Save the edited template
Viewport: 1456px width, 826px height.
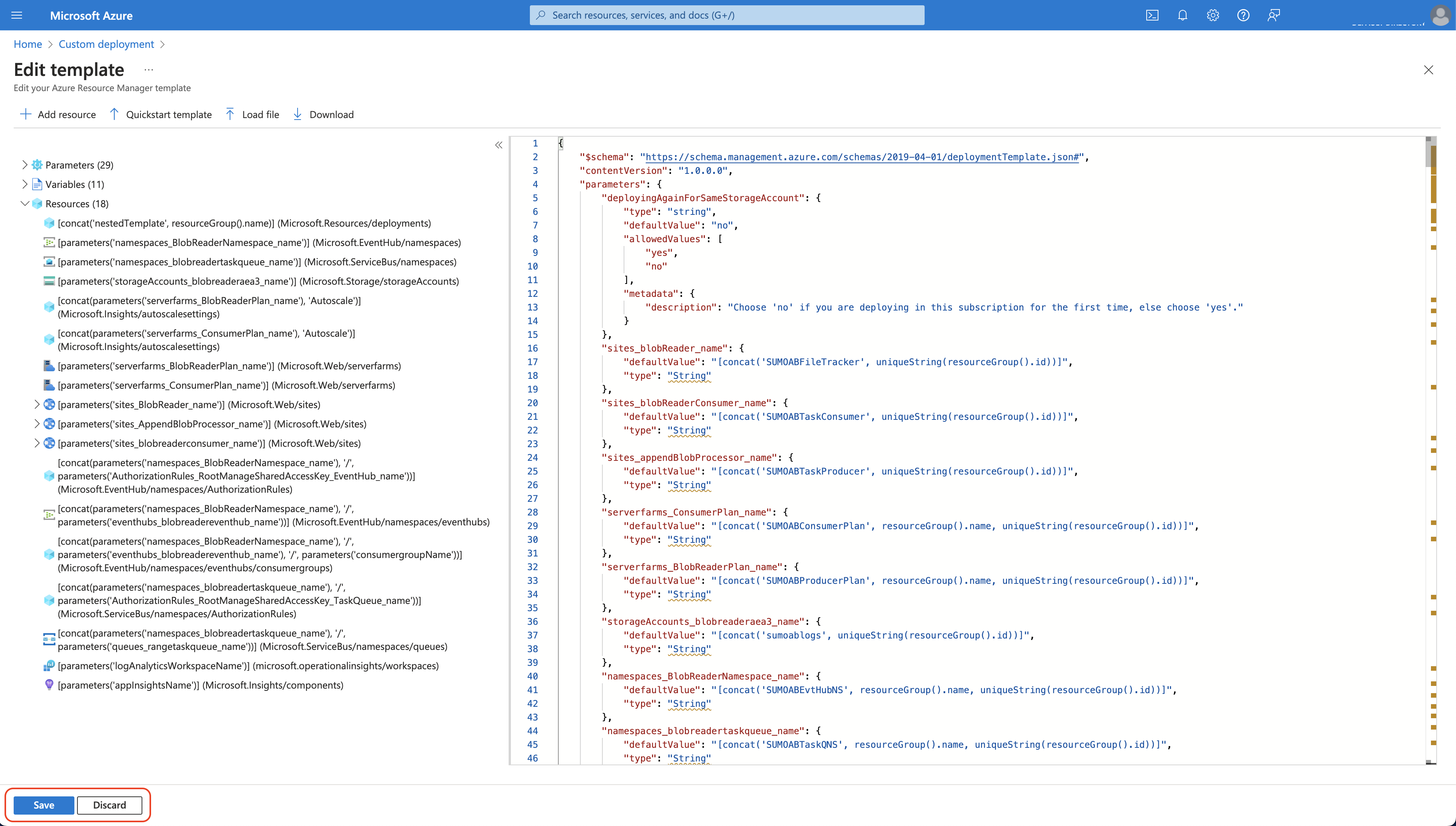[44, 805]
